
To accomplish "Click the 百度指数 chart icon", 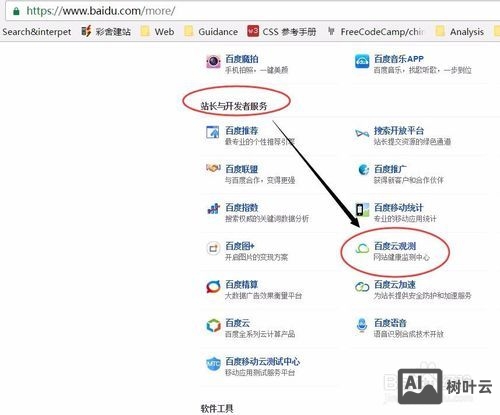I will point(214,209).
